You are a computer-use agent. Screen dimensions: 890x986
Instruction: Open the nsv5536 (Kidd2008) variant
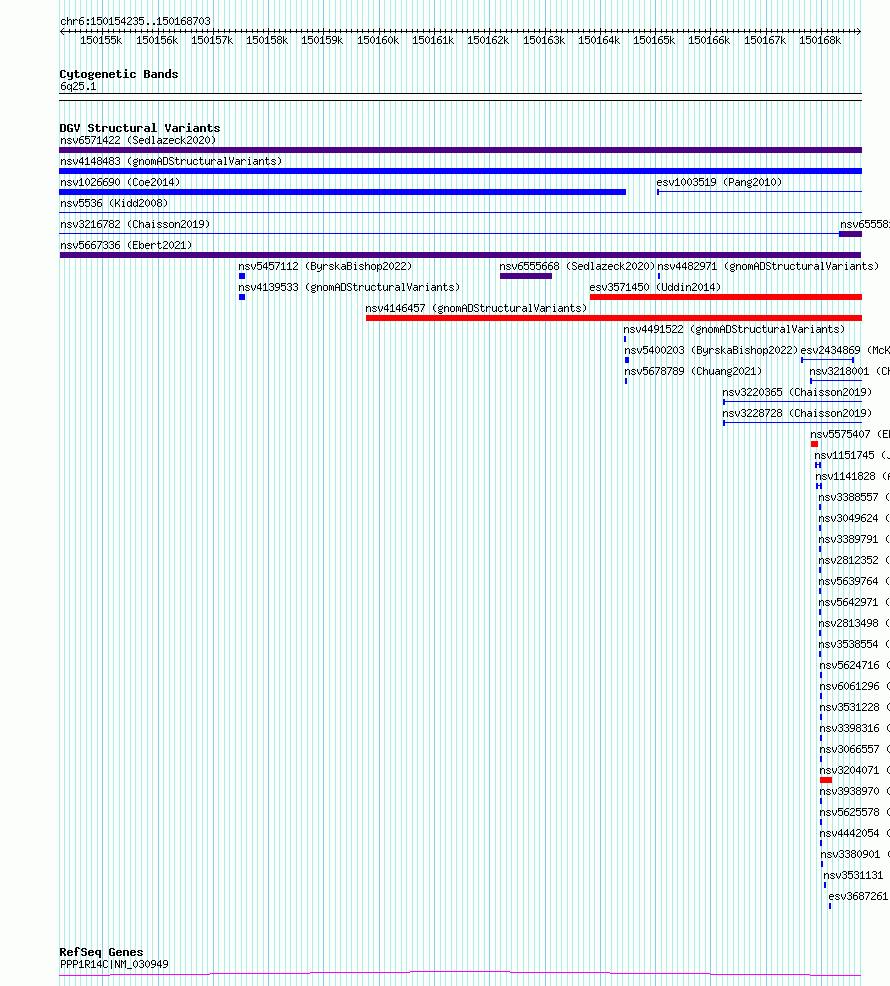(x=114, y=203)
